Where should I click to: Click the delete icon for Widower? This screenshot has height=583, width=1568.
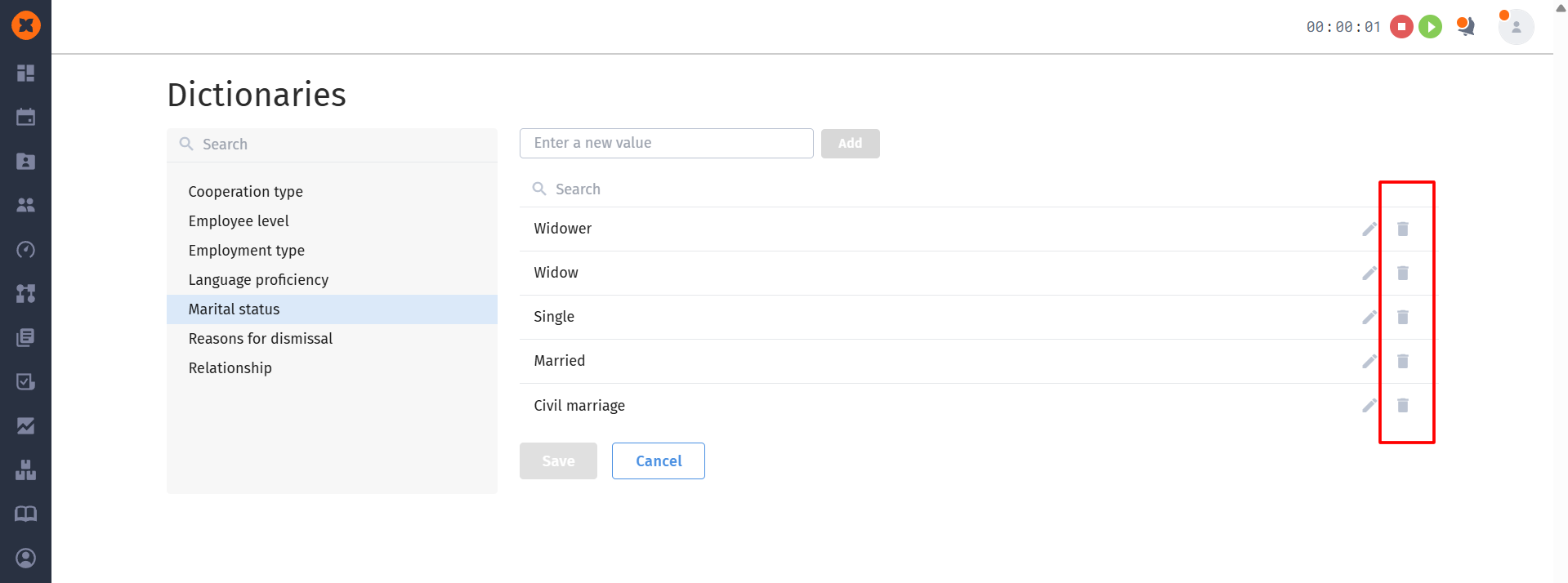pos(1402,229)
